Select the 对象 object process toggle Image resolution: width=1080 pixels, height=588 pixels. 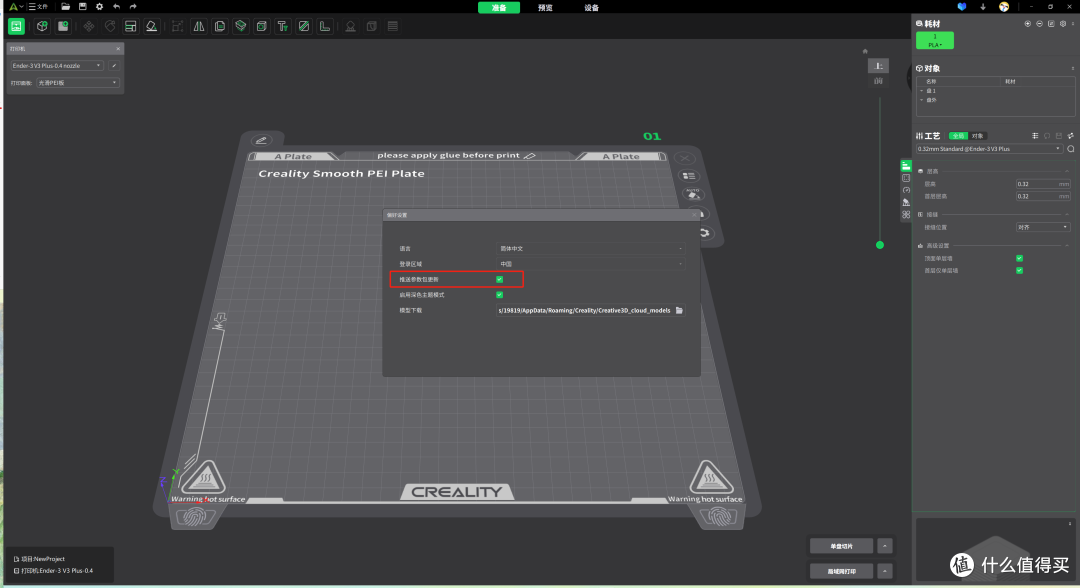977,136
